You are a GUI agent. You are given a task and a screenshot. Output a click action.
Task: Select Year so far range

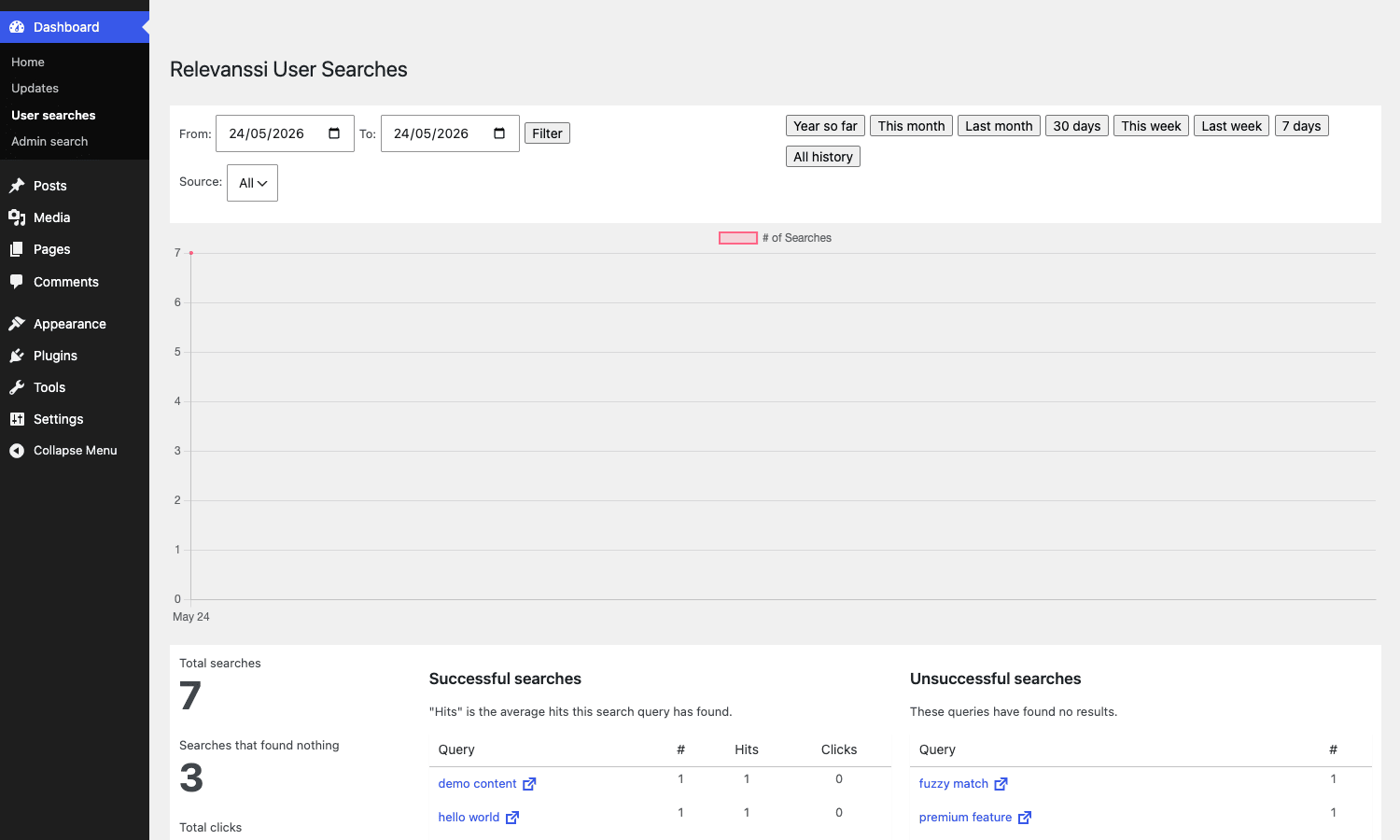825,126
